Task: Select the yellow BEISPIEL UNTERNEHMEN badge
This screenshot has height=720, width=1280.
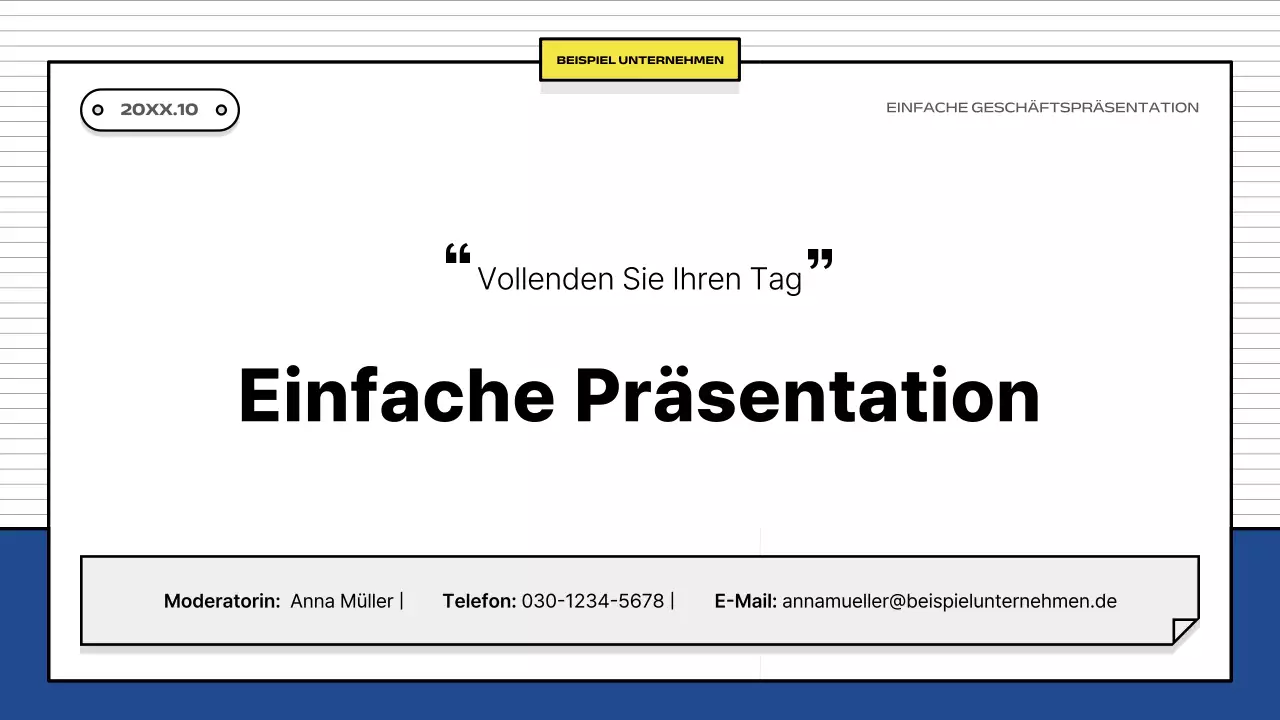Action: (640, 59)
